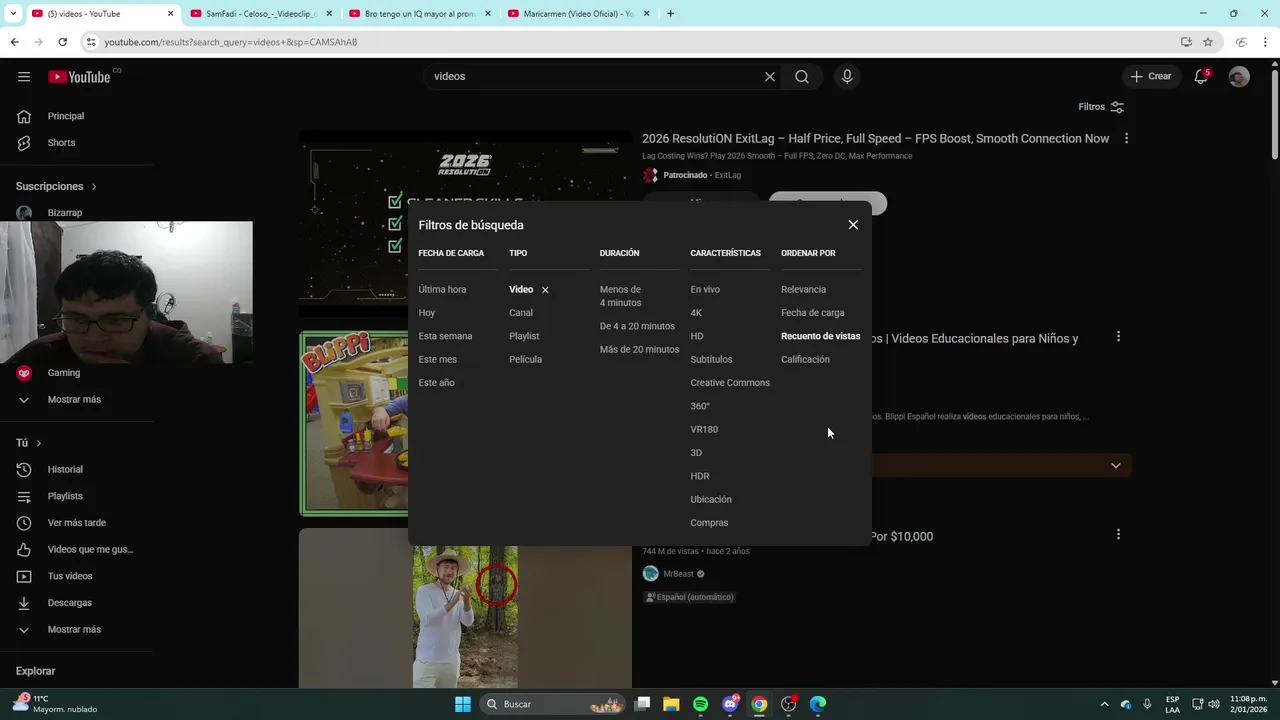Open File Explorer from taskbar
The image size is (1280, 720).
point(671,704)
